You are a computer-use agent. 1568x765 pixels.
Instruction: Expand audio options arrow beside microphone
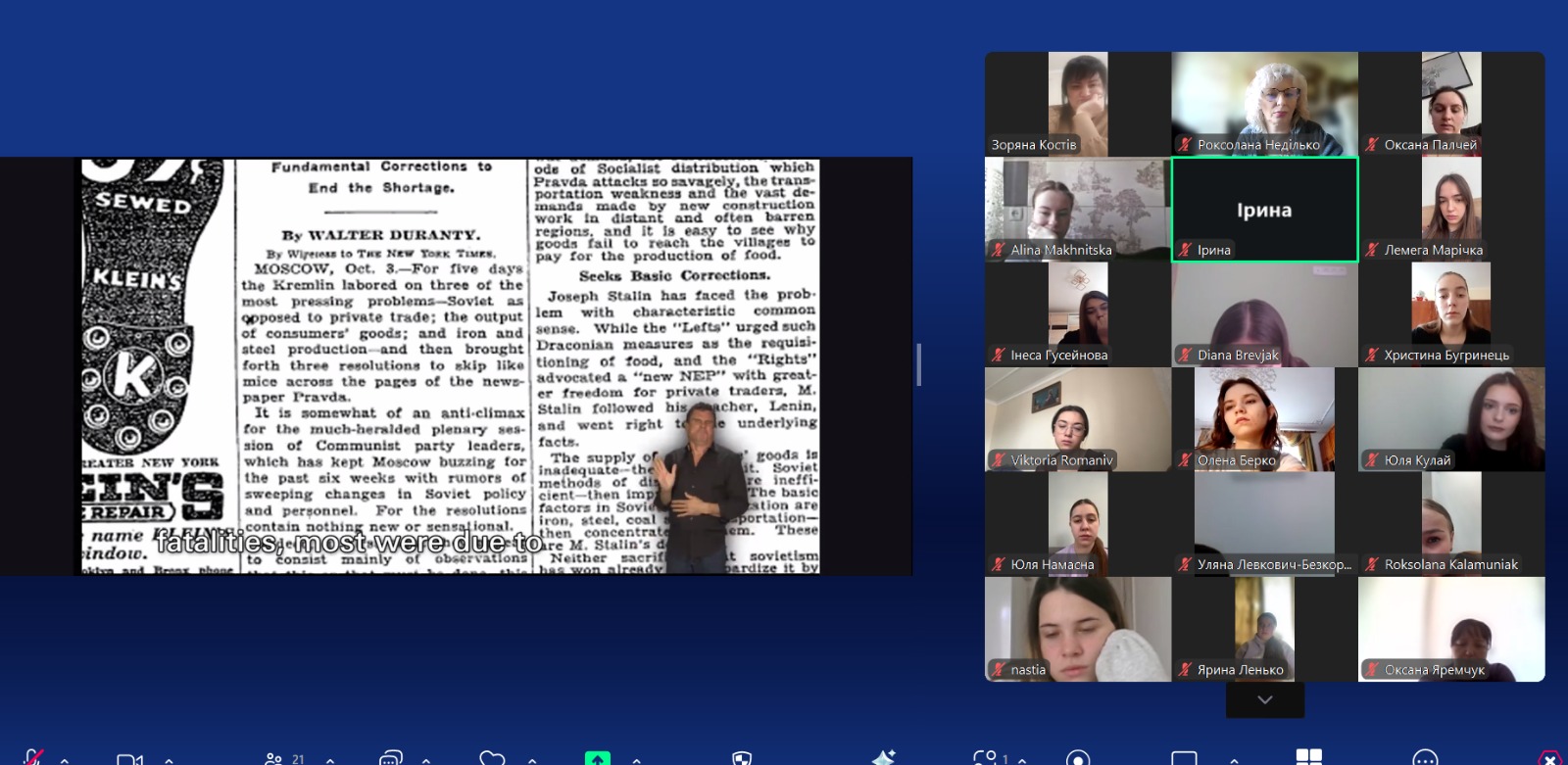[x=65, y=760]
